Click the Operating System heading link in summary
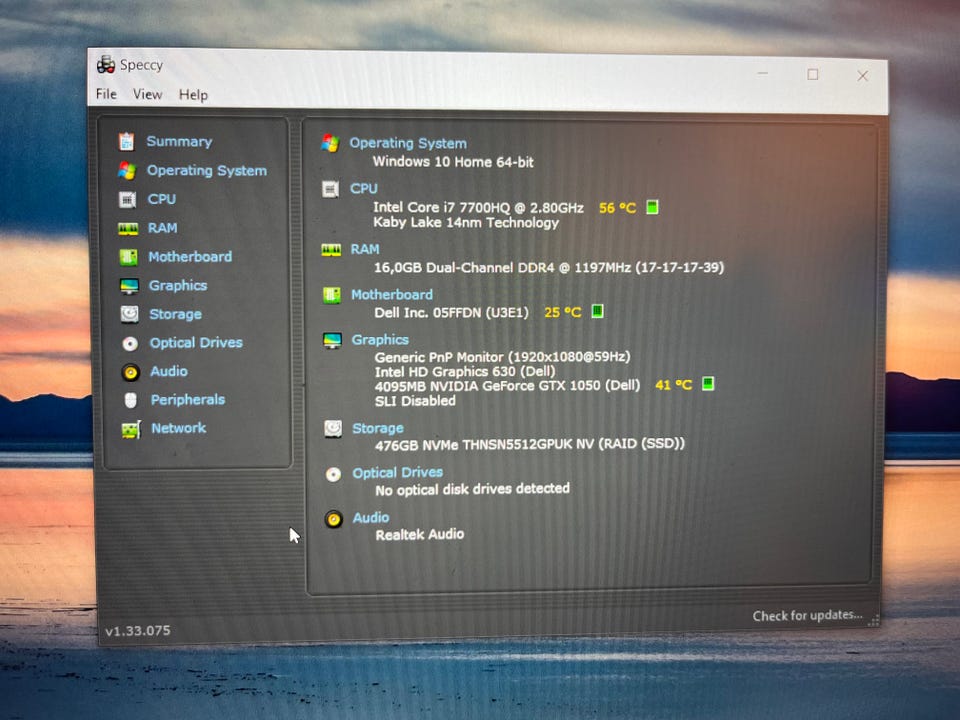The width and height of the screenshot is (960, 720). [408, 143]
